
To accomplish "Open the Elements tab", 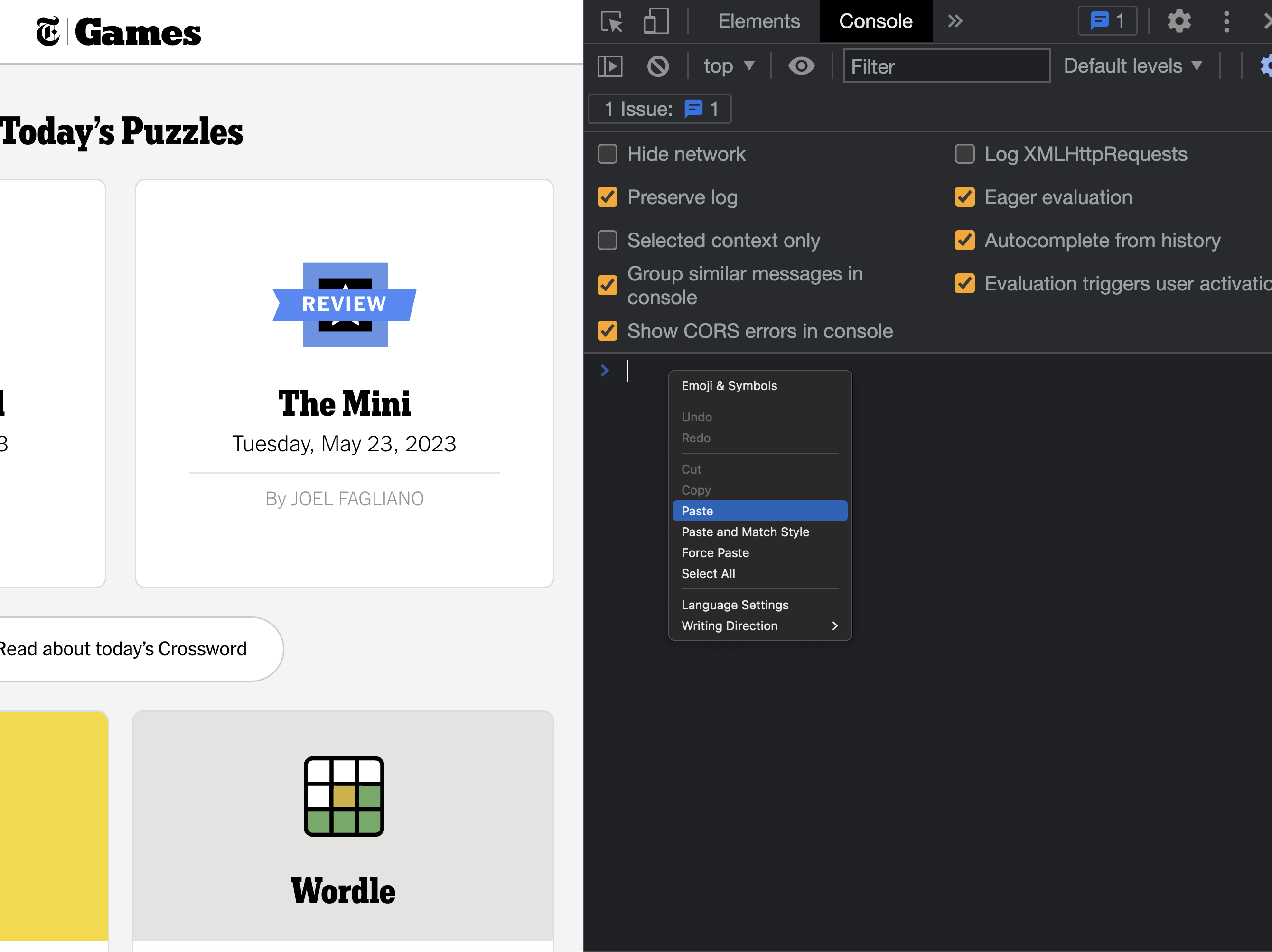I will coord(758,21).
